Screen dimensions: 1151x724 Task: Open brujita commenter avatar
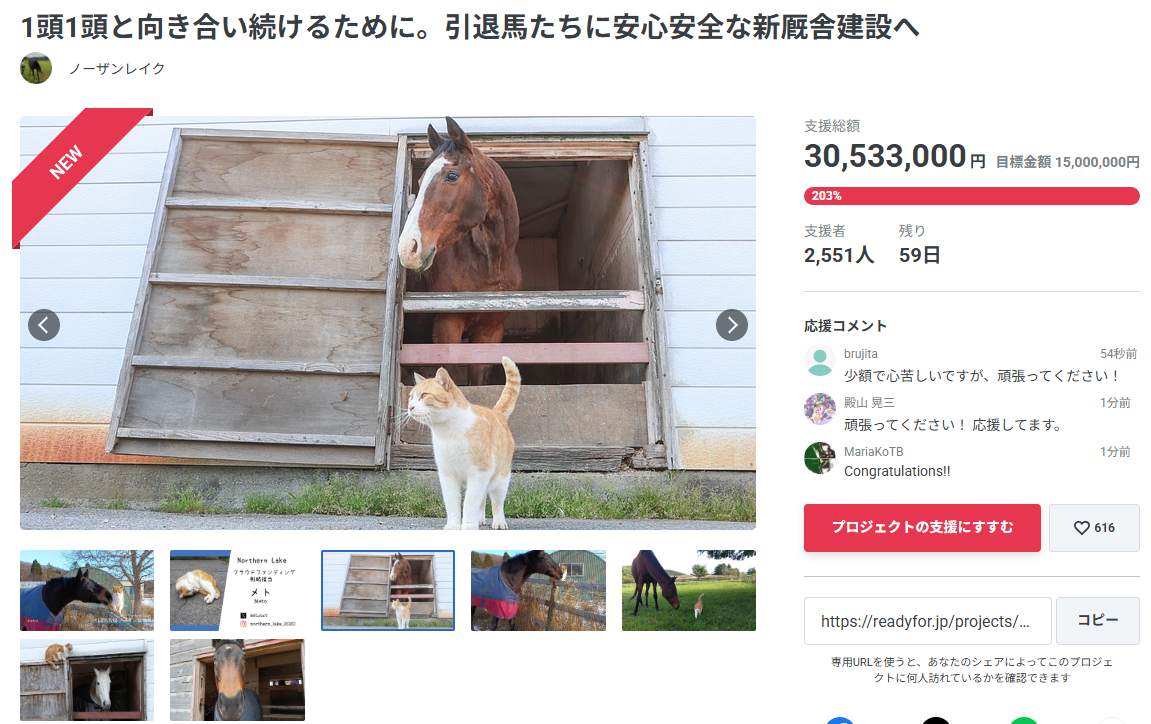click(820, 361)
